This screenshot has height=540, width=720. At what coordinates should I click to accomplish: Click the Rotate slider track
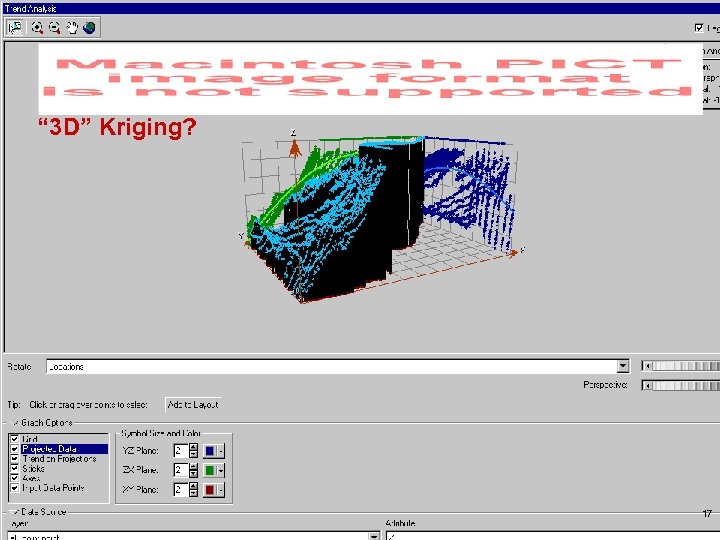click(x=686, y=366)
